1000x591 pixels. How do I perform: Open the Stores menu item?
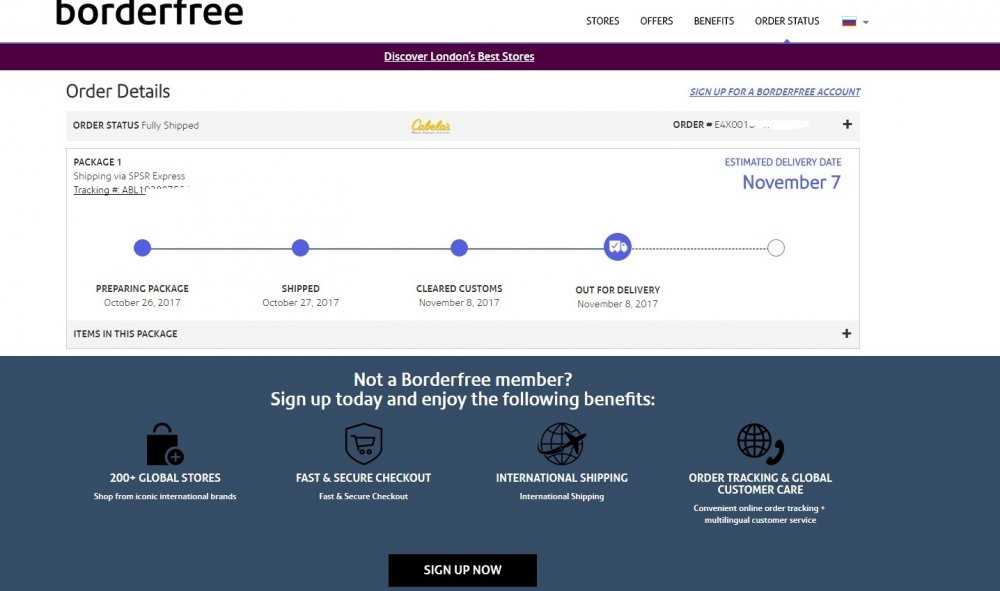(603, 21)
